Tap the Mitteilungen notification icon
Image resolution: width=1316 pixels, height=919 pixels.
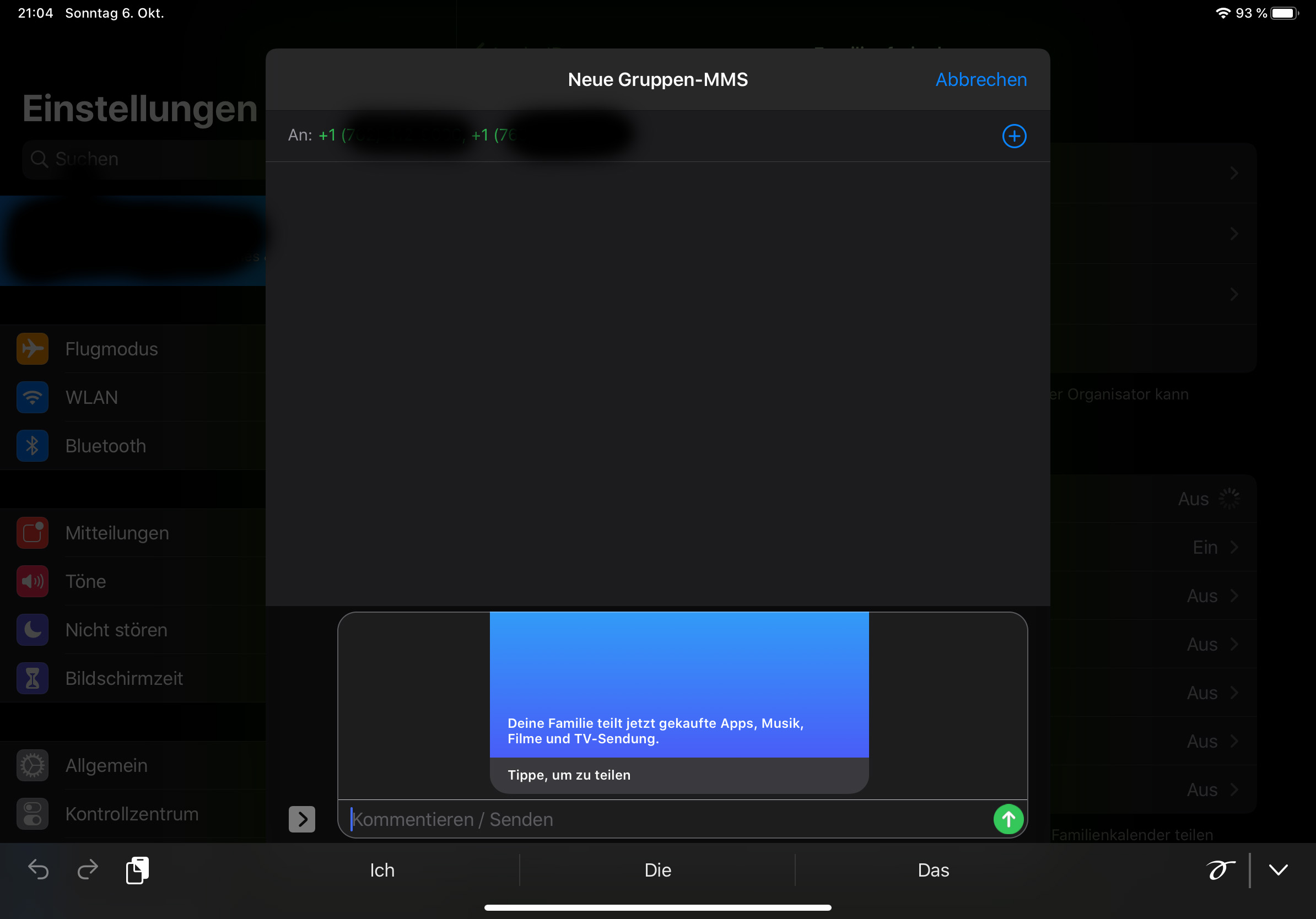point(33,532)
